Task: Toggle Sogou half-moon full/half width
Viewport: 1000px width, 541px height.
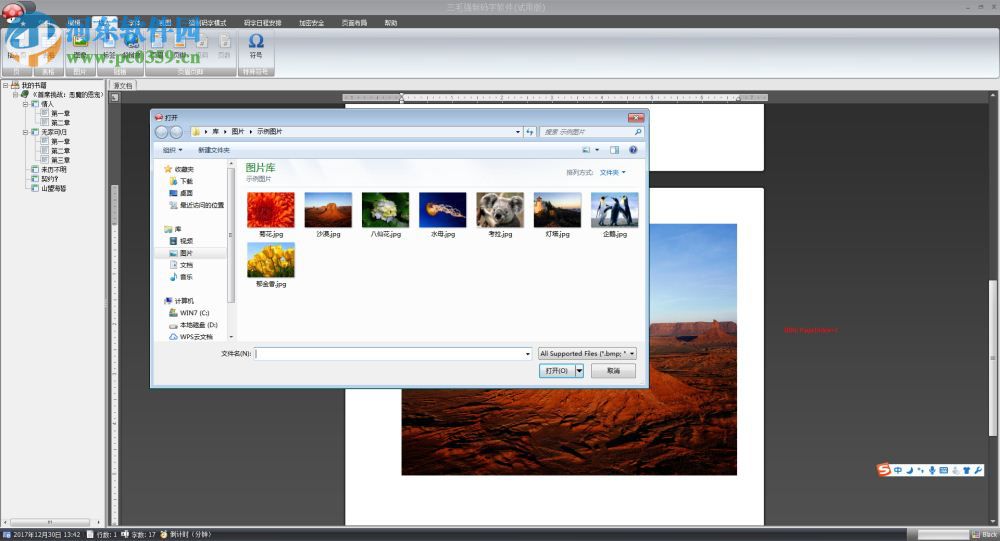Action: tap(909, 470)
